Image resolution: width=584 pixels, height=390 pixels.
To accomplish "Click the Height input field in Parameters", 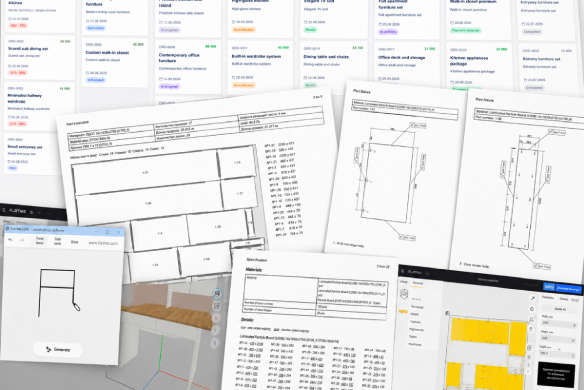I will [558, 338].
